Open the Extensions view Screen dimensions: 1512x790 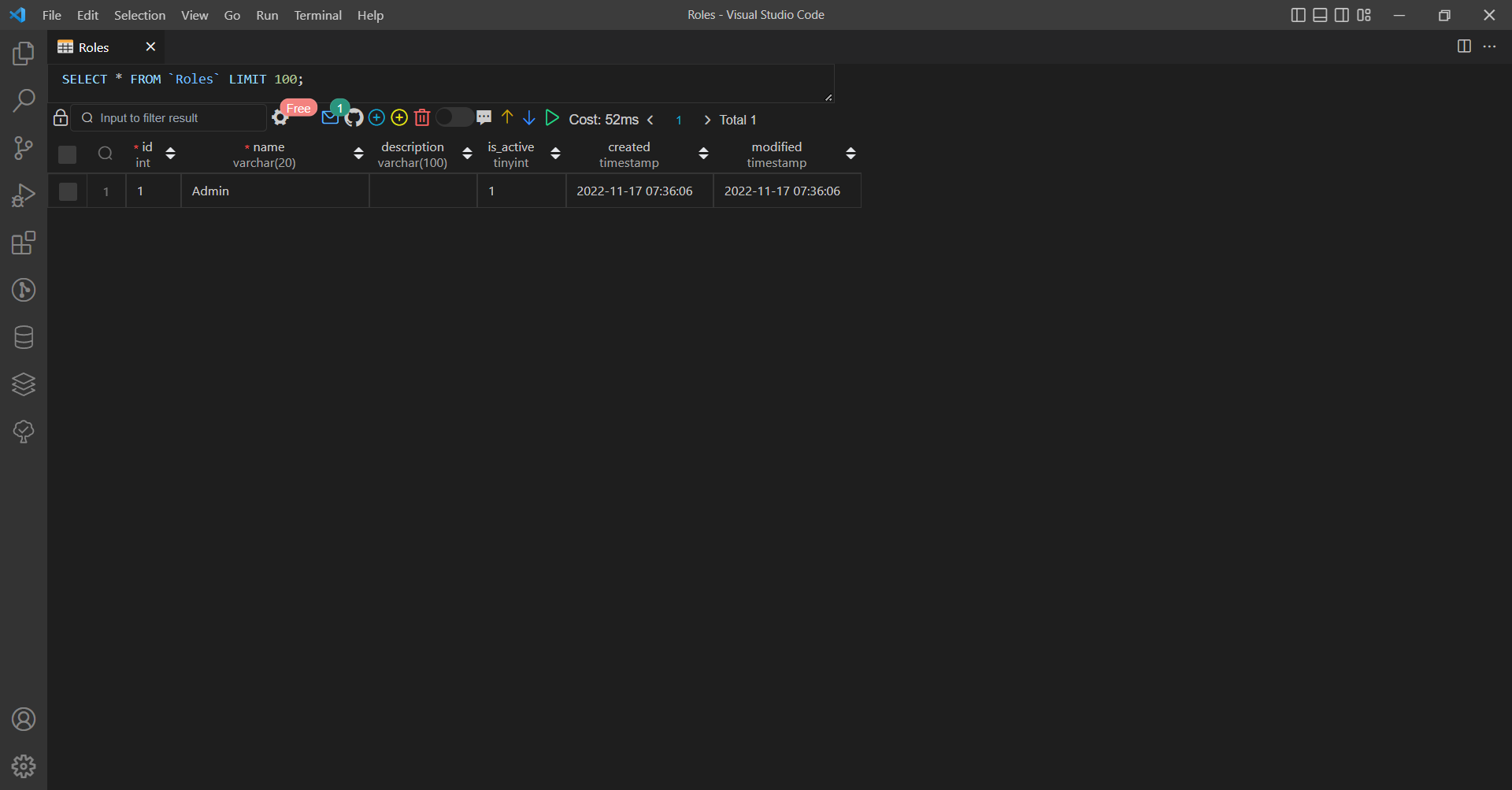pyautogui.click(x=24, y=243)
